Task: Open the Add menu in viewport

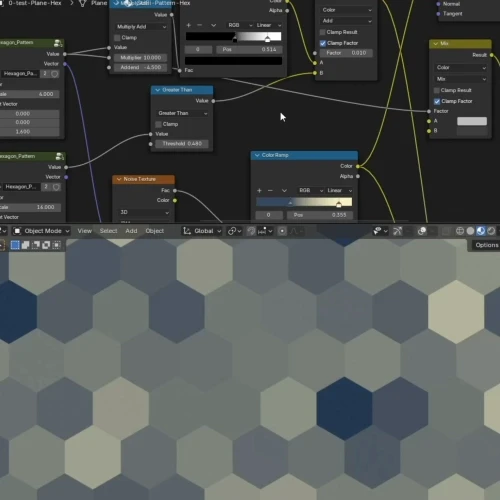Action: [x=131, y=231]
